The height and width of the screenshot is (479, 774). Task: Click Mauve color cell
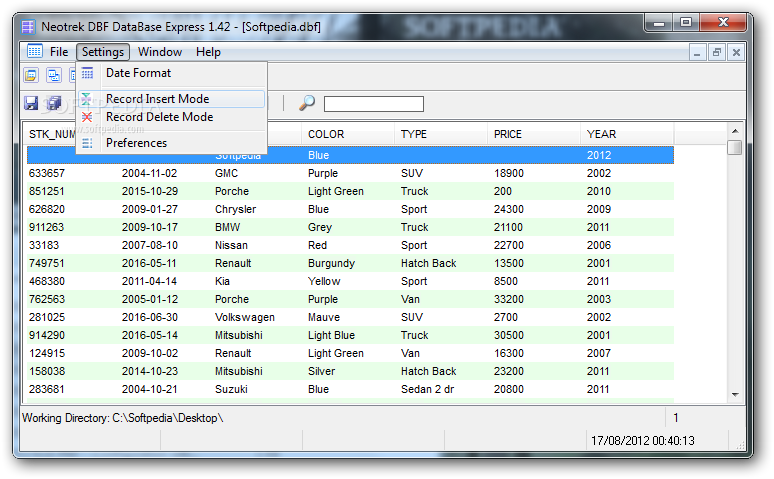(x=324, y=318)
